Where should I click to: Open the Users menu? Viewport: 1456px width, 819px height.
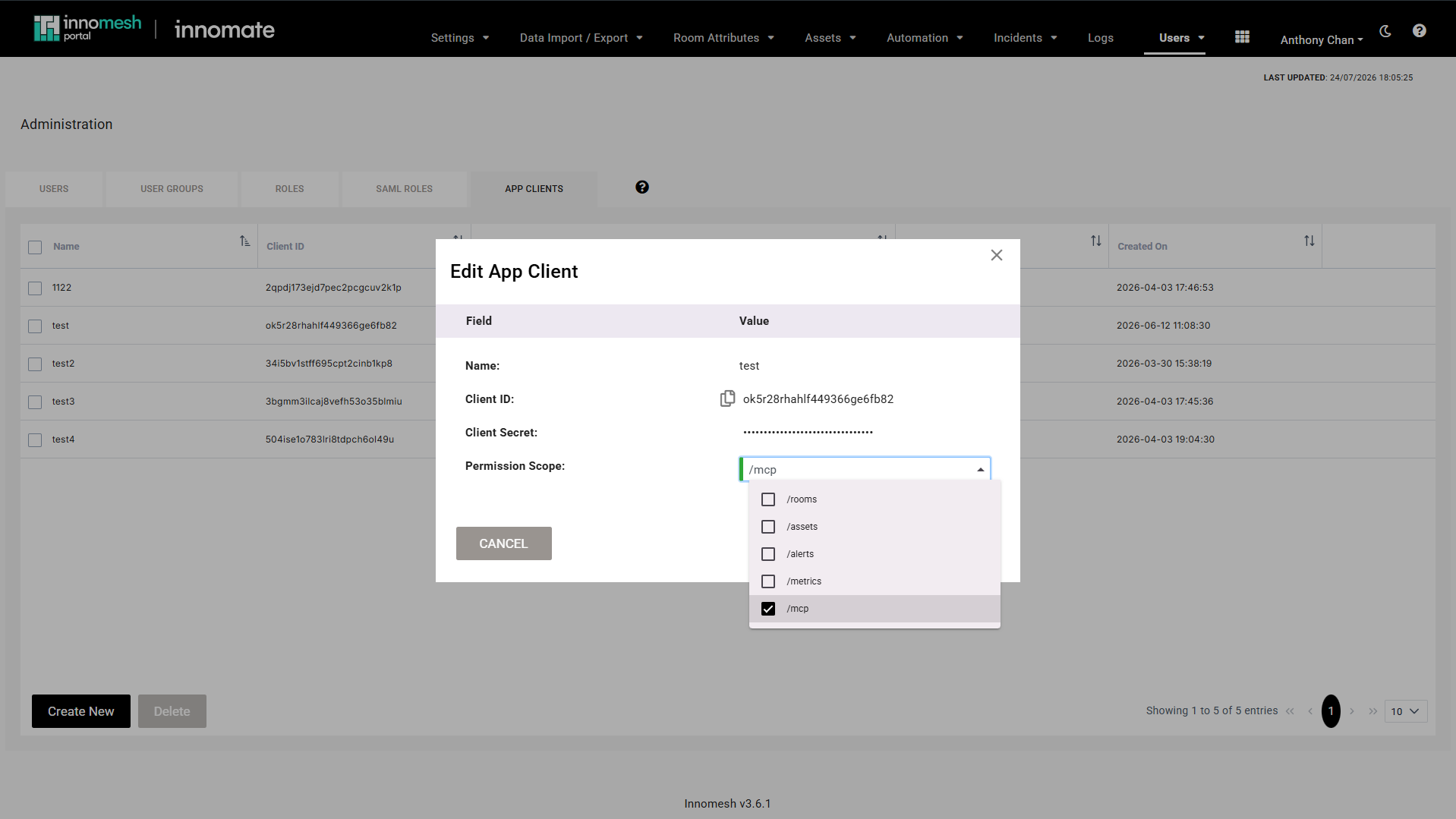point(1182,37)
